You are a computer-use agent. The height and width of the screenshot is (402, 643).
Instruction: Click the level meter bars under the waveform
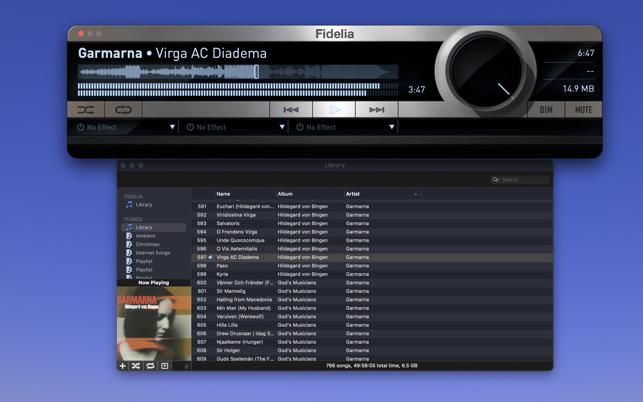tap(238, 89)
